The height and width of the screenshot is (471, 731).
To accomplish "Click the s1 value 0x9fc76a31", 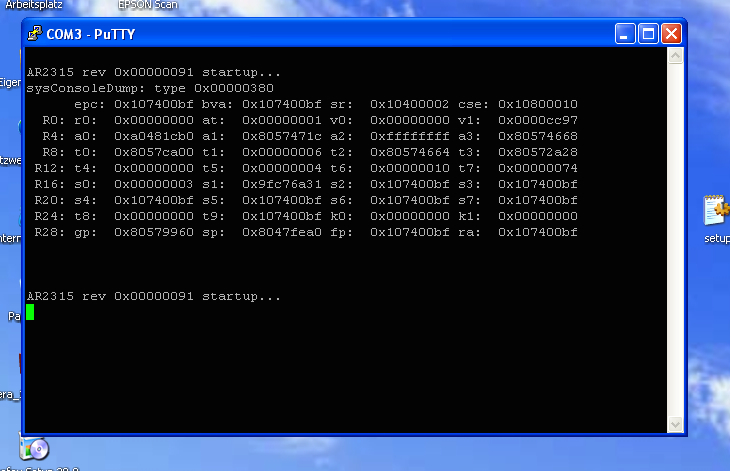I will [282, 184].
